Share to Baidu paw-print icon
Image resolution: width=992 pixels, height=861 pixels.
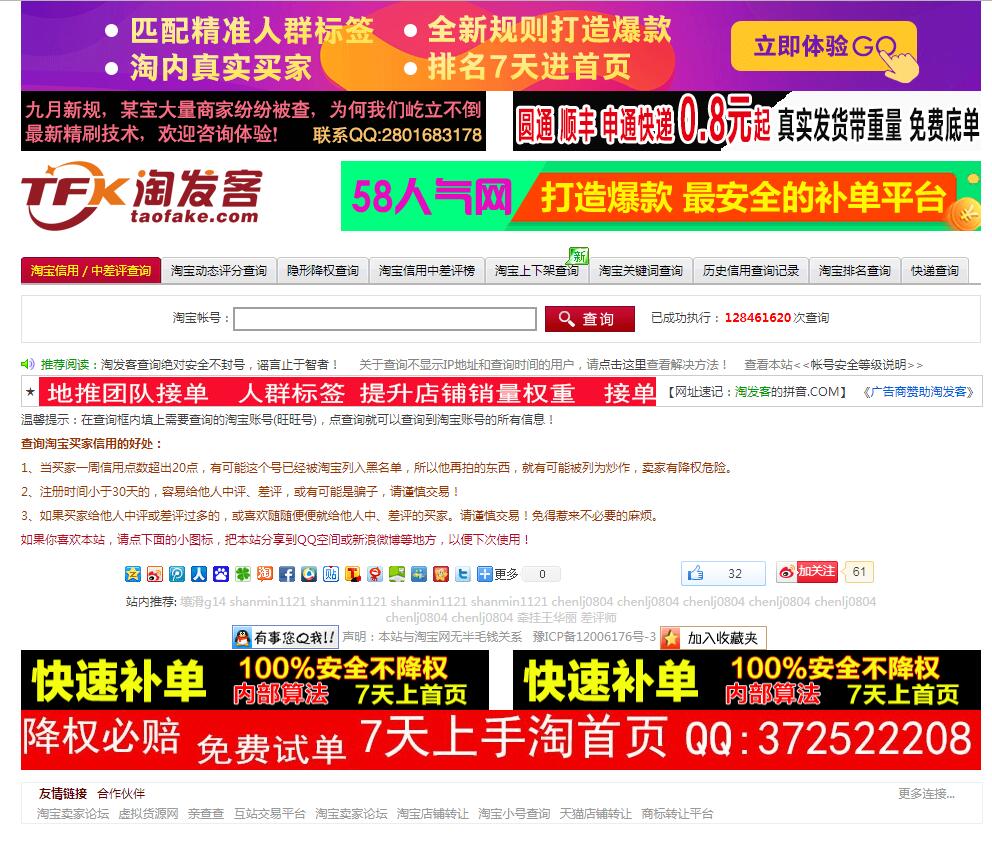point(221,574)
